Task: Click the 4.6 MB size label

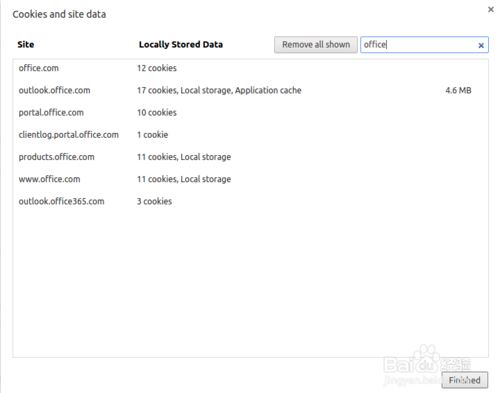Action: click(458, 90)
